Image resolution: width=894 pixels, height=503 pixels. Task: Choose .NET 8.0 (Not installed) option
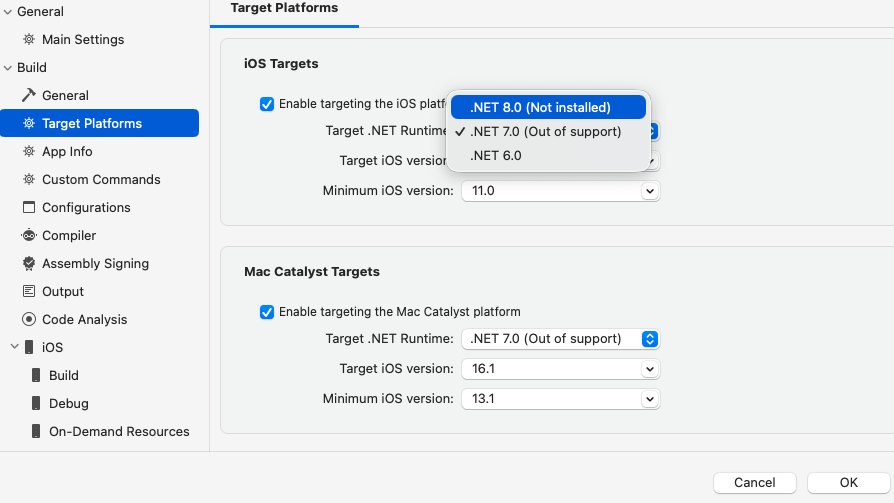click(540, 107)
